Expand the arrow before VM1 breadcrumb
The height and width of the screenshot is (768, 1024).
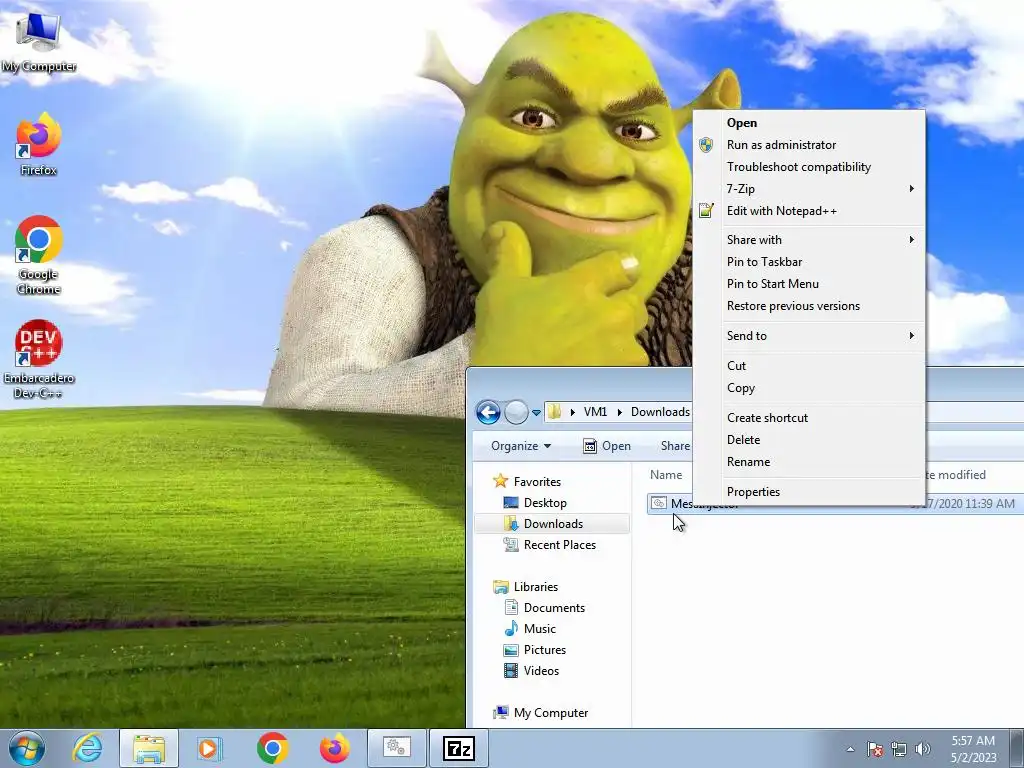point(573,412)
